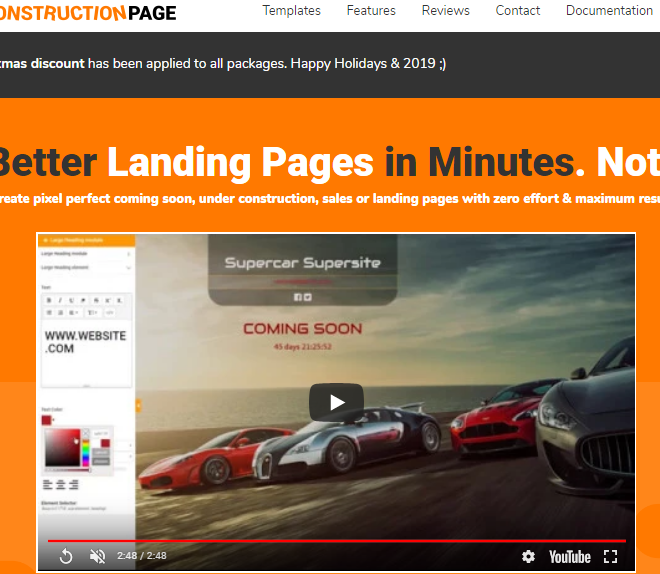Go to the Reviews section

click(x=445, y=11)
